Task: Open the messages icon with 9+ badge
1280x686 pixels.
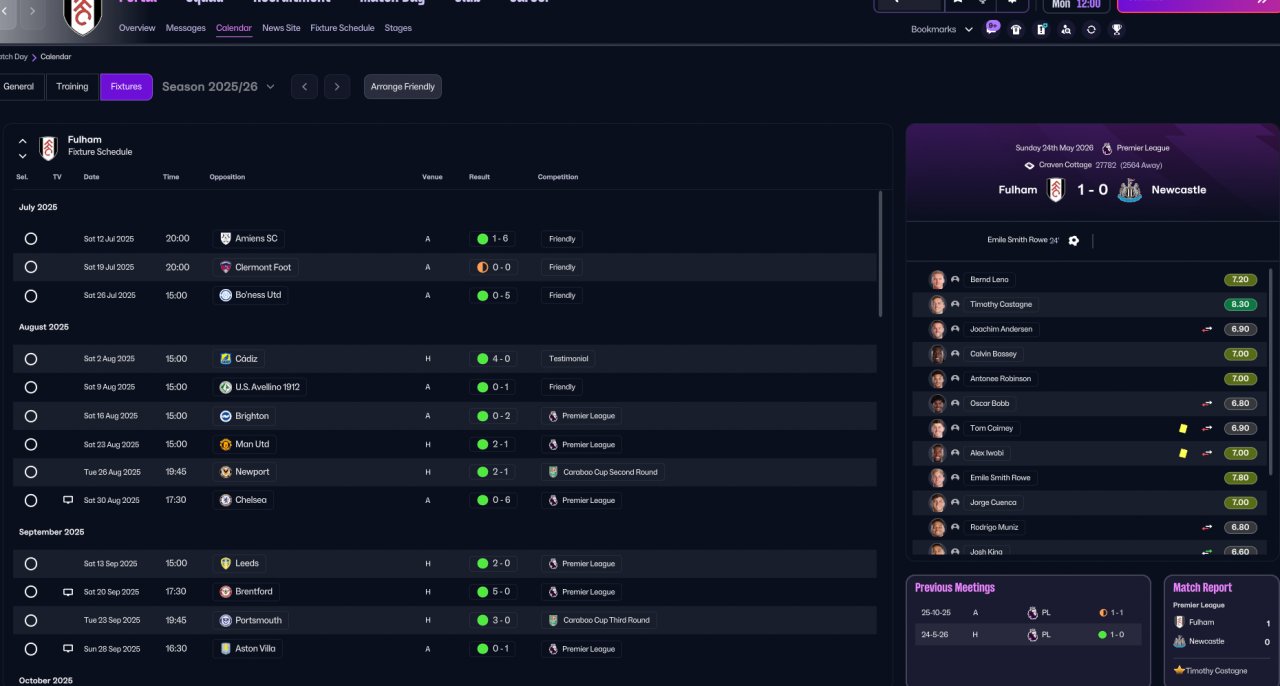Action: (992, 28)
